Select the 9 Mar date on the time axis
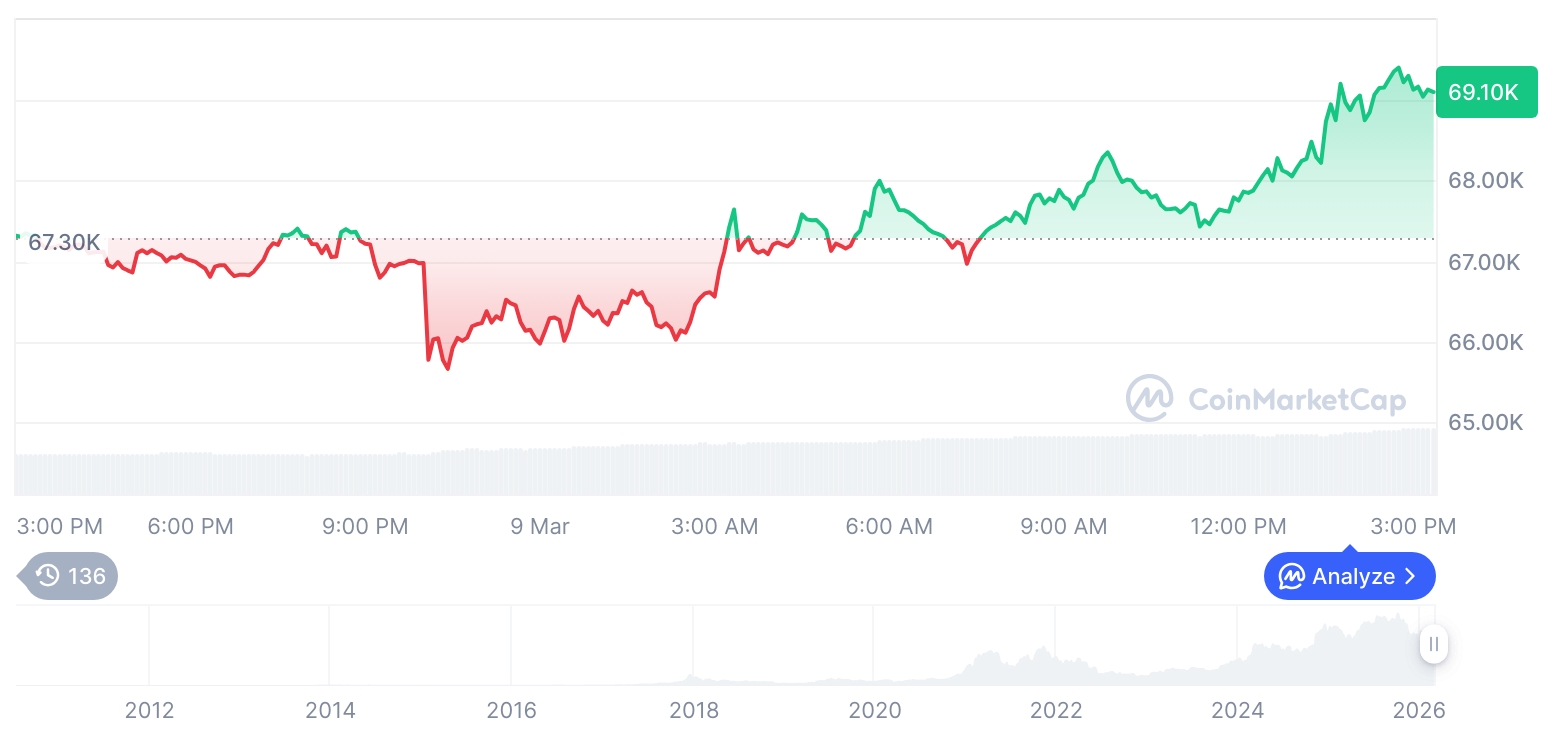1566x732 pixels. [539, 526]
